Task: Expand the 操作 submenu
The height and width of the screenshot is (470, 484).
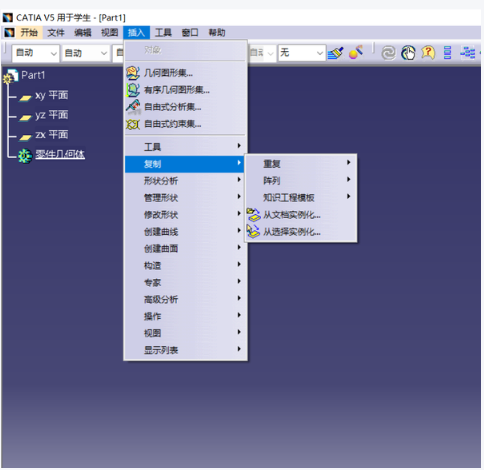Action: point(185,316)
